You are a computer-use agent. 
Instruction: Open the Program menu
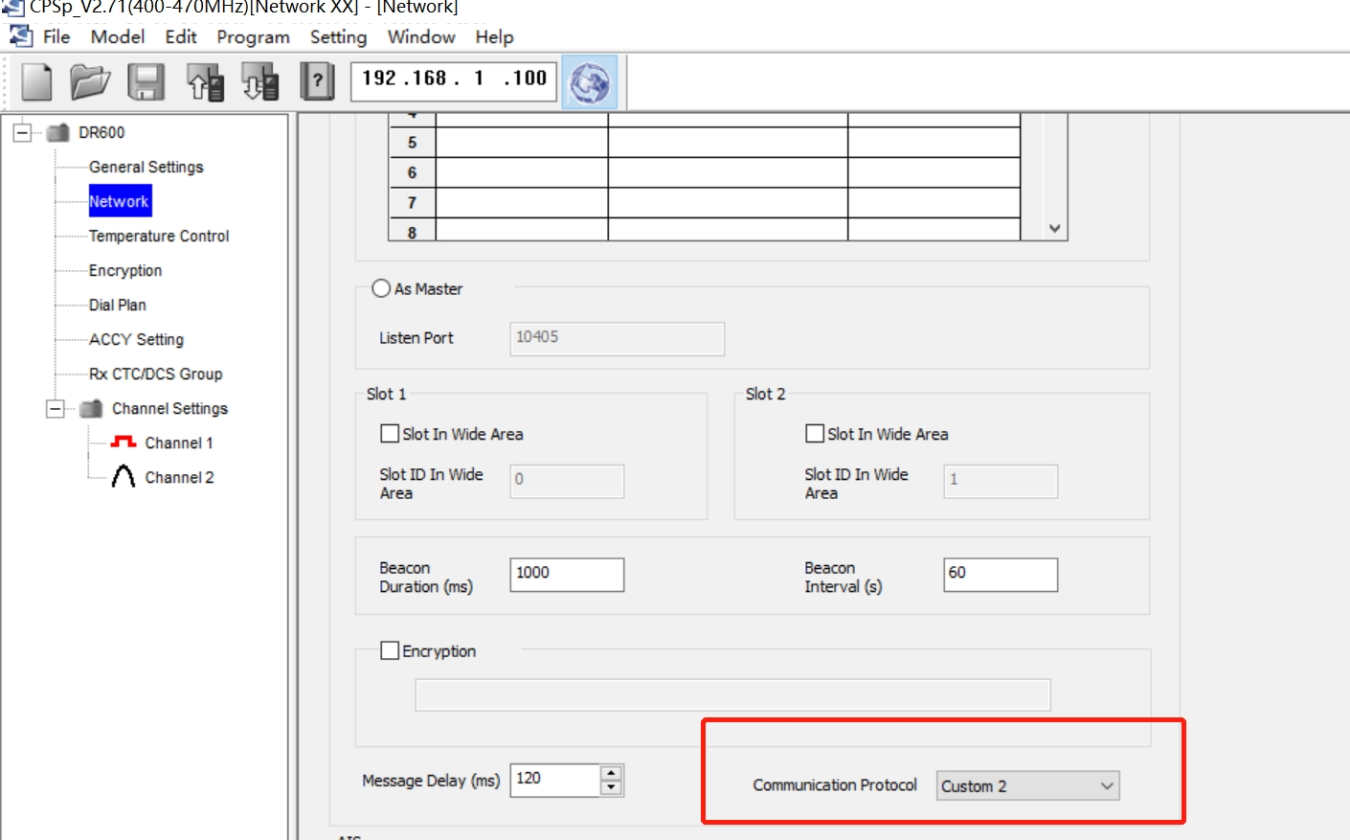(x=253, y=37)
